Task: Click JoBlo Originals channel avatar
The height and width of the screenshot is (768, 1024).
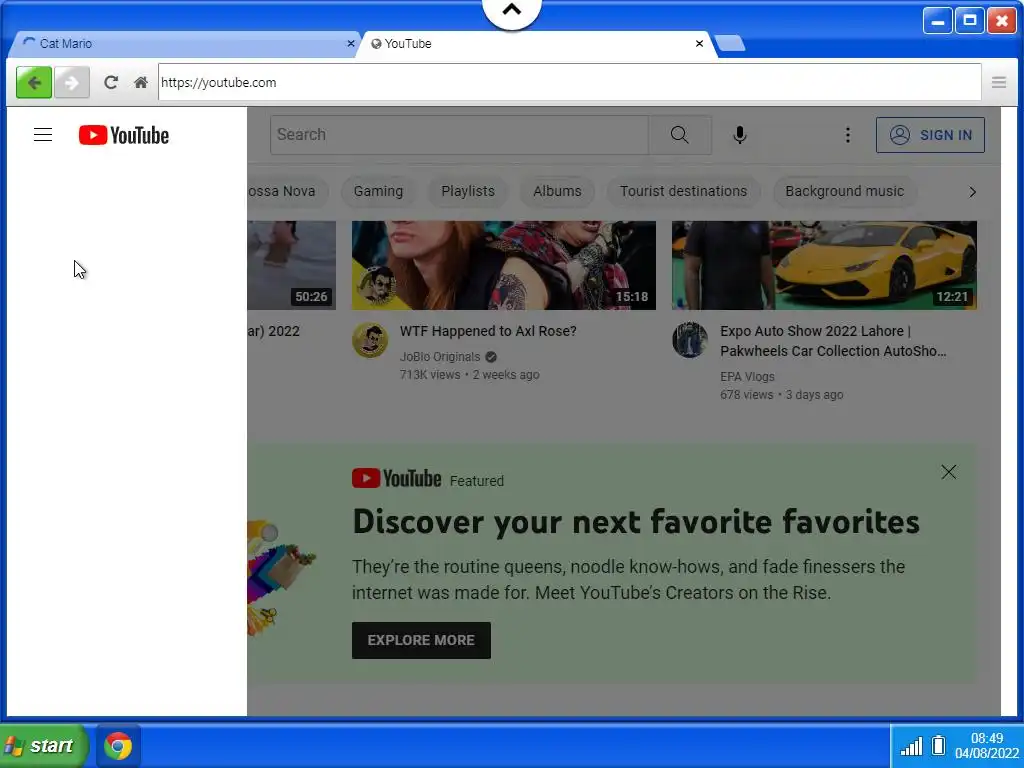Action: coord(370,340)
